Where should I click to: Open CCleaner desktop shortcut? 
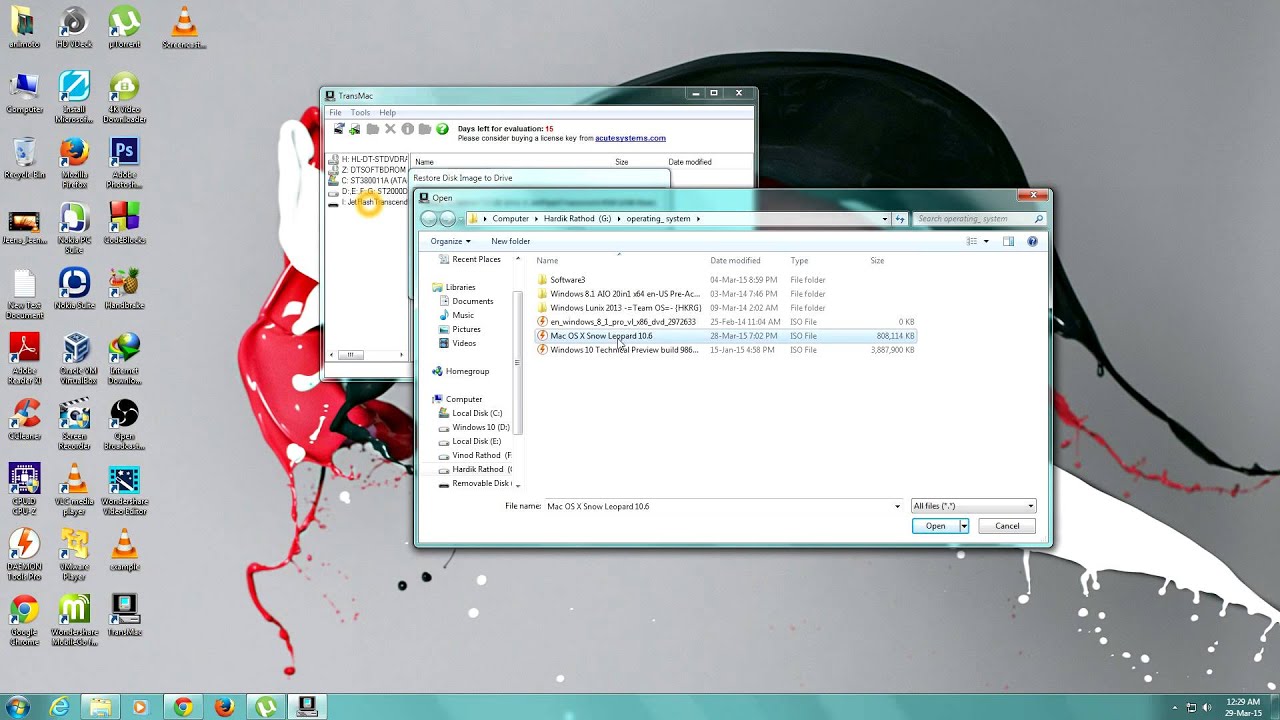pyautogui.click(x=25, y=420)
